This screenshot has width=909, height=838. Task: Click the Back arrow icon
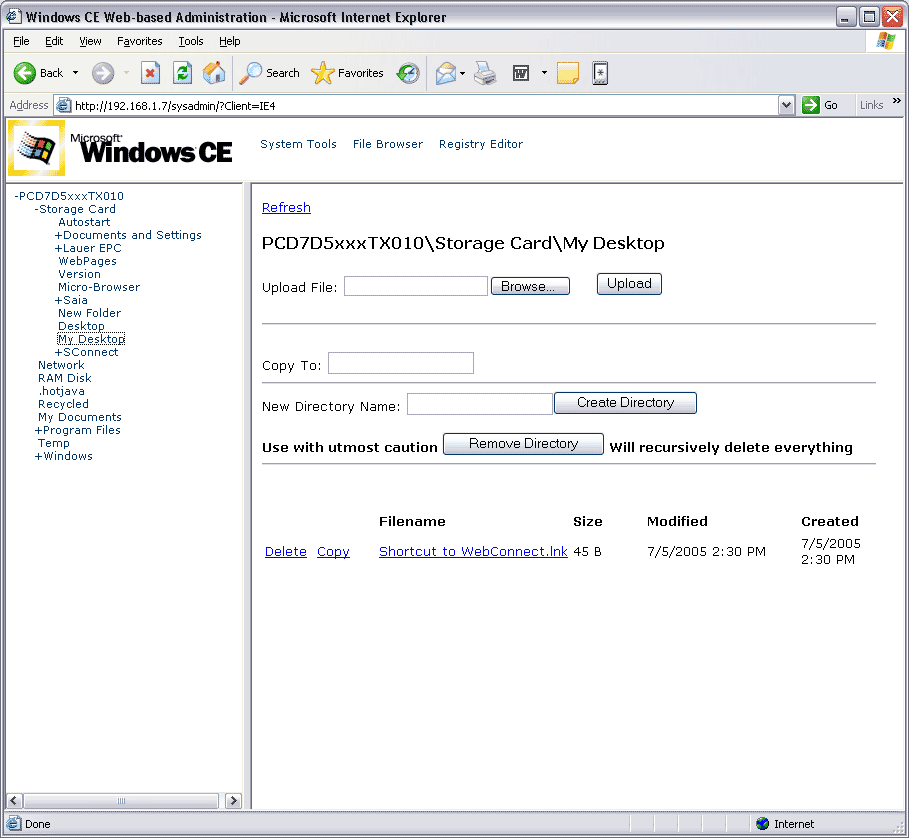(x=24, y=73)
